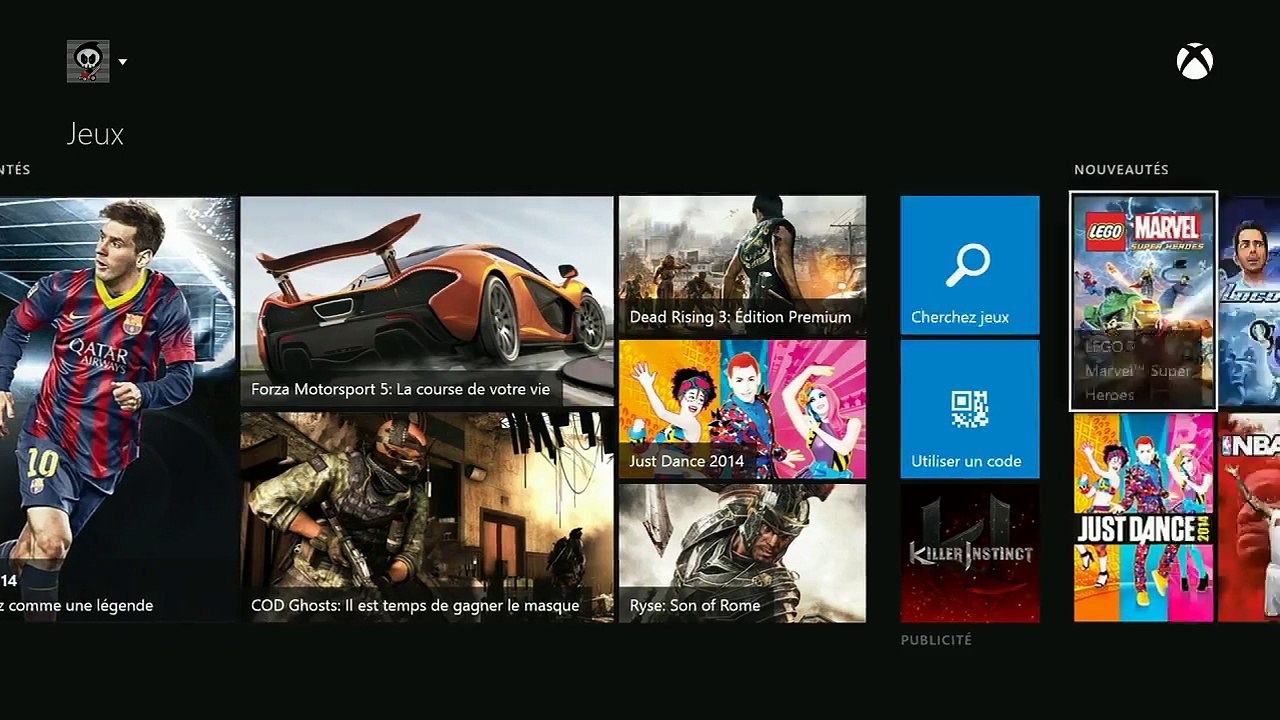The image size is (1280, 720).
Task: Open the featured Just Dance 2014 tile with caption
Action: click(742, 409)
